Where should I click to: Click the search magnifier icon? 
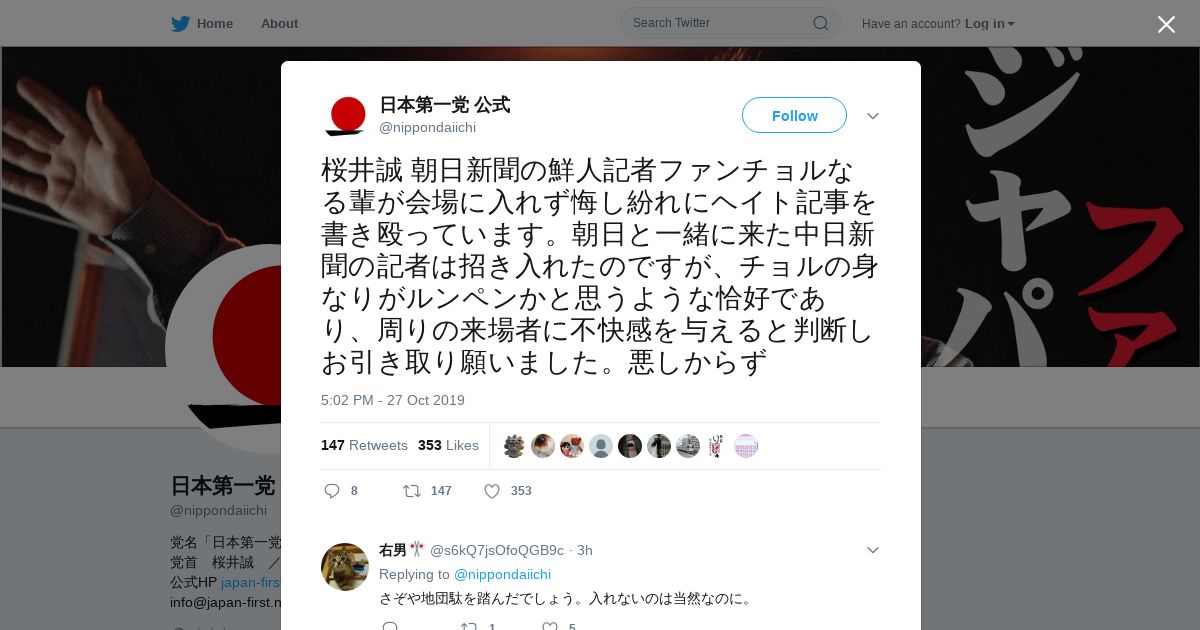point(820,23)
